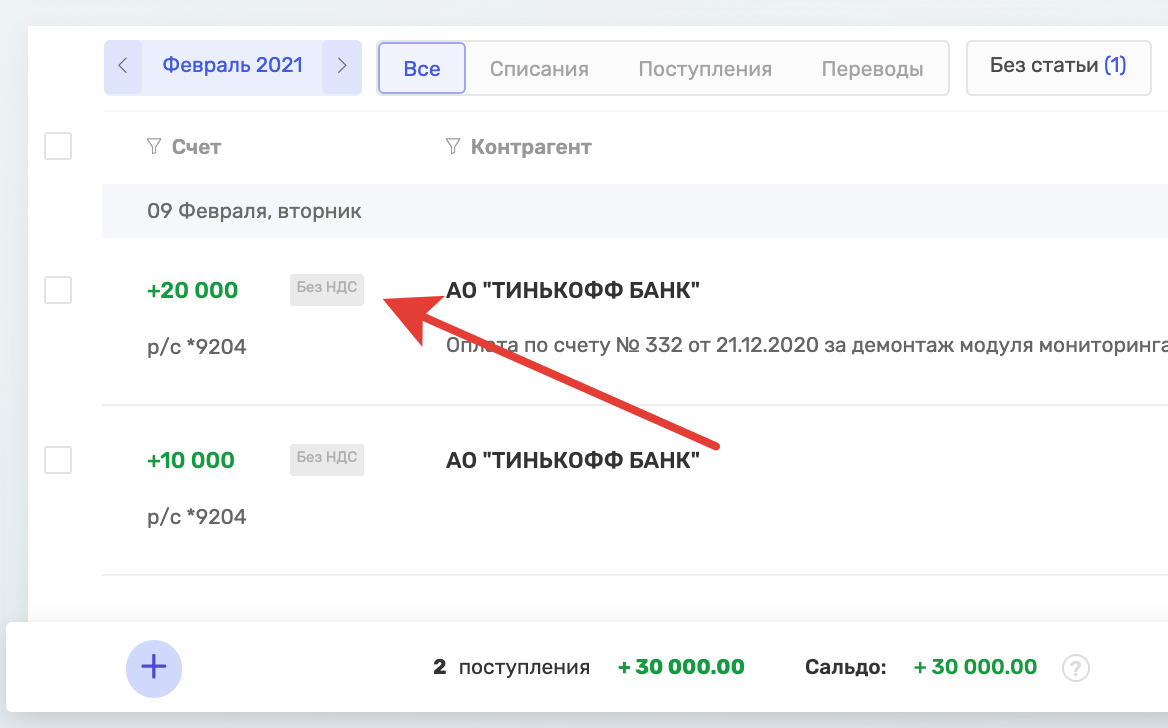
Task: Click р/с *9204 under +10 000
Action: click(x=197, y=517)
